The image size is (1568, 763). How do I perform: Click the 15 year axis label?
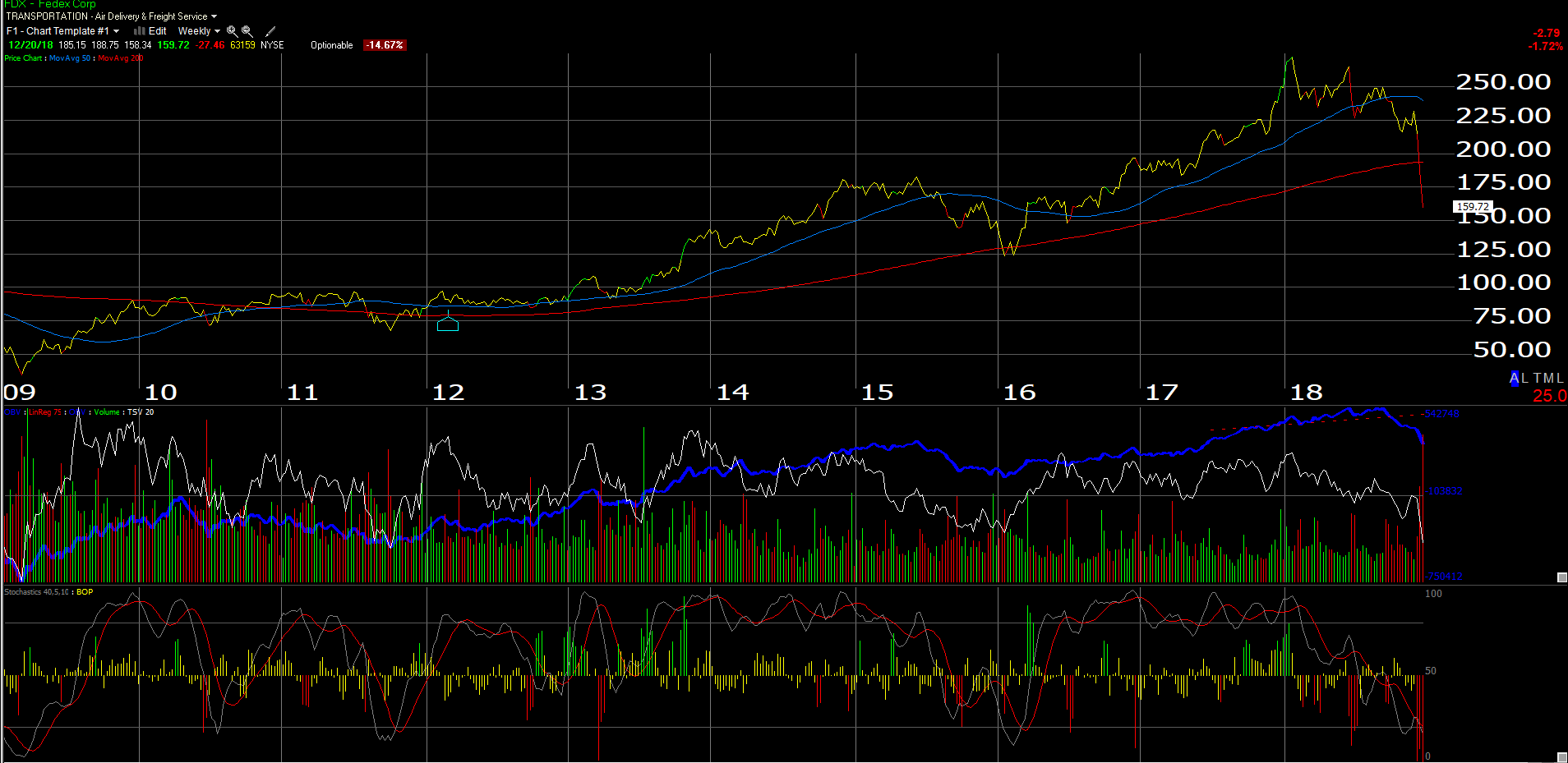[877, 393]
